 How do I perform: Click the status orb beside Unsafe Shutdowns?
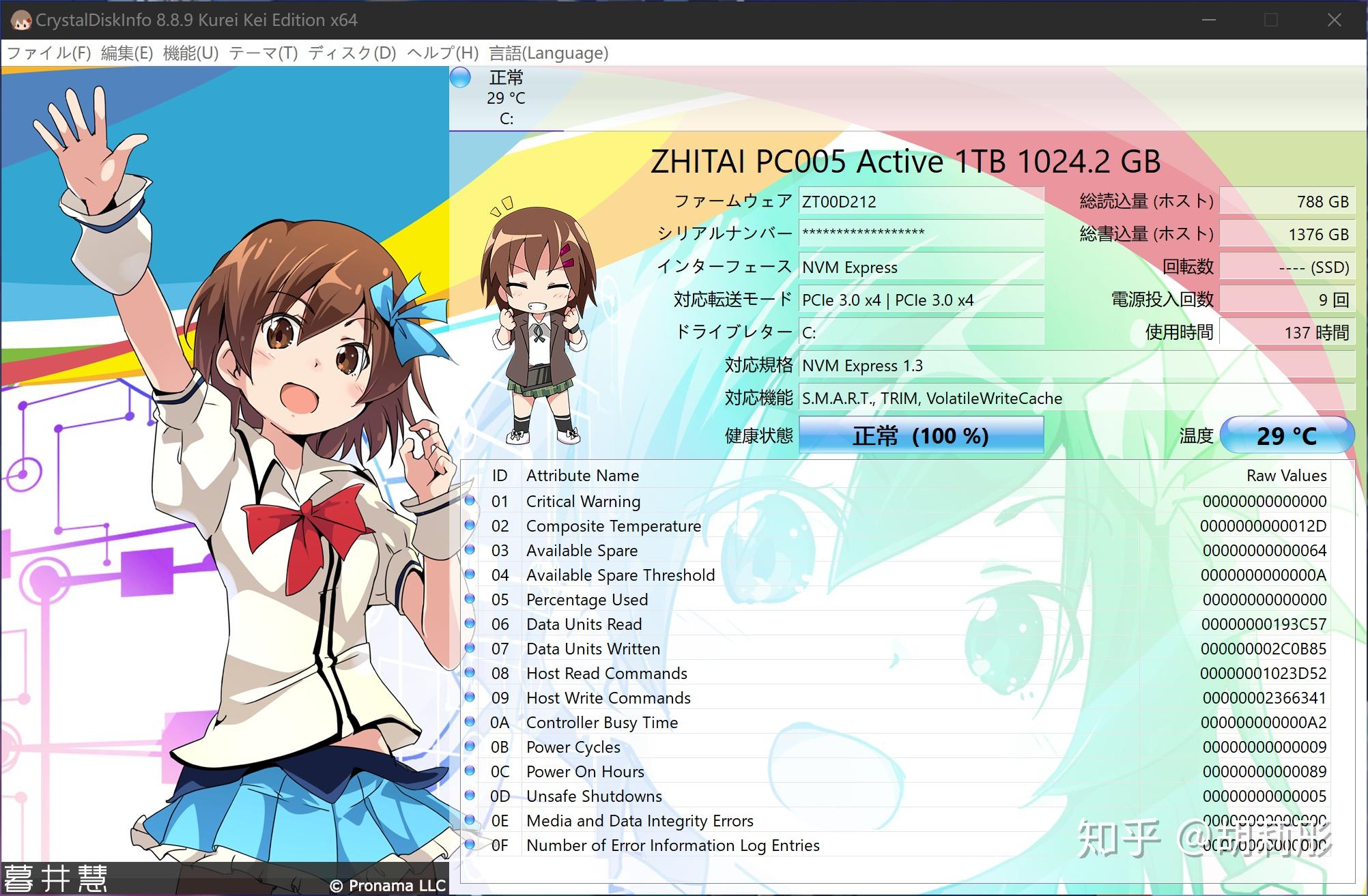(470, 796)
